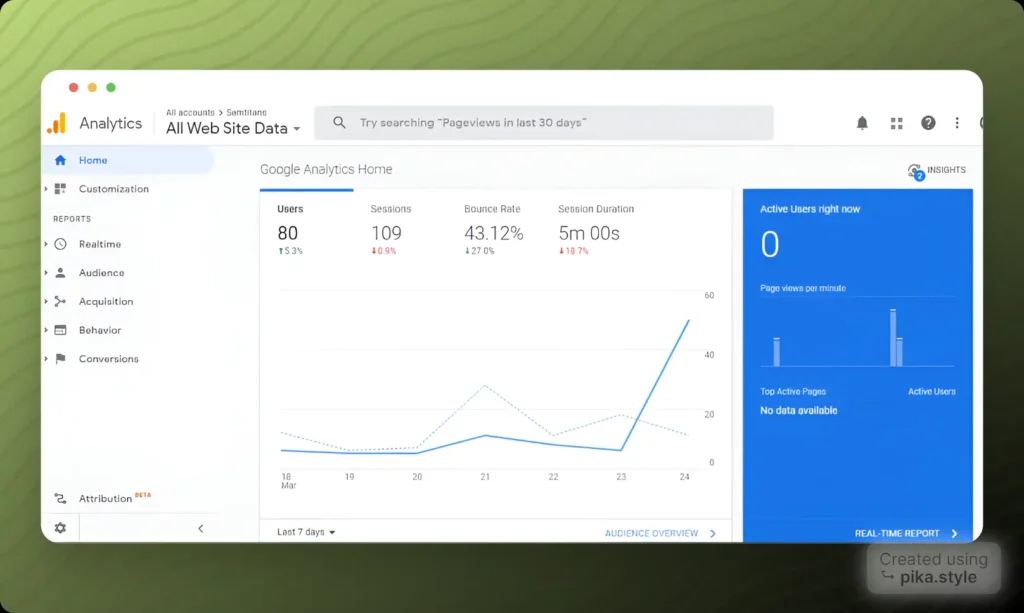Select the Home menu item

pyautogui.click(x=128, y=160)
